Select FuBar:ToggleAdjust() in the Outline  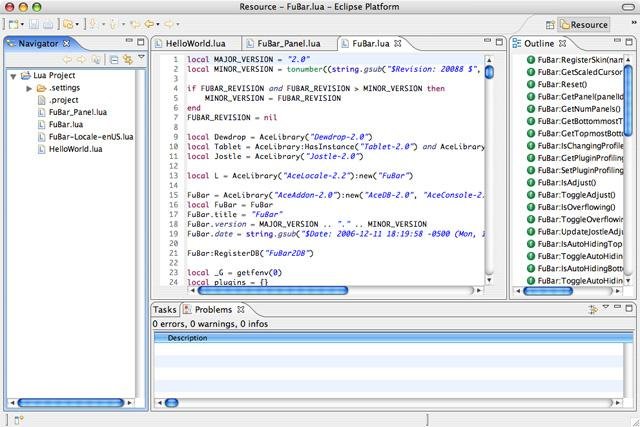pyautogui.click(x=571, y=195)
